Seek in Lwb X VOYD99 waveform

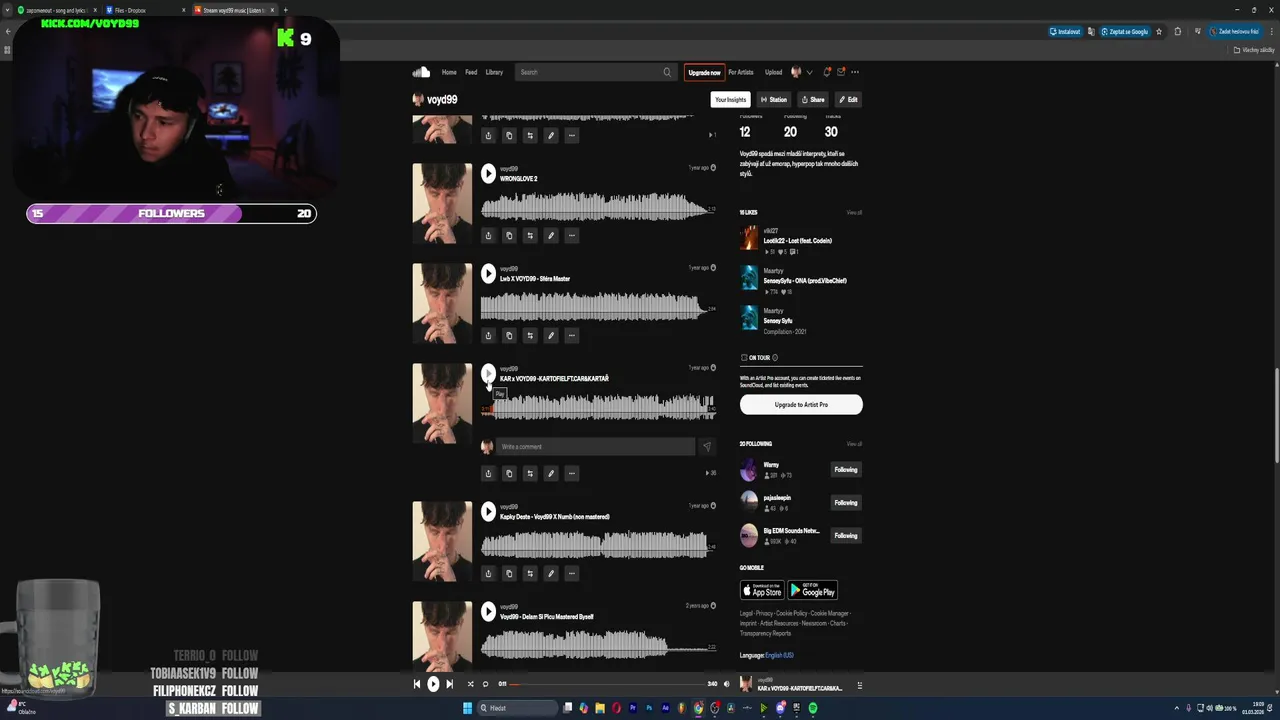(598, 306)
